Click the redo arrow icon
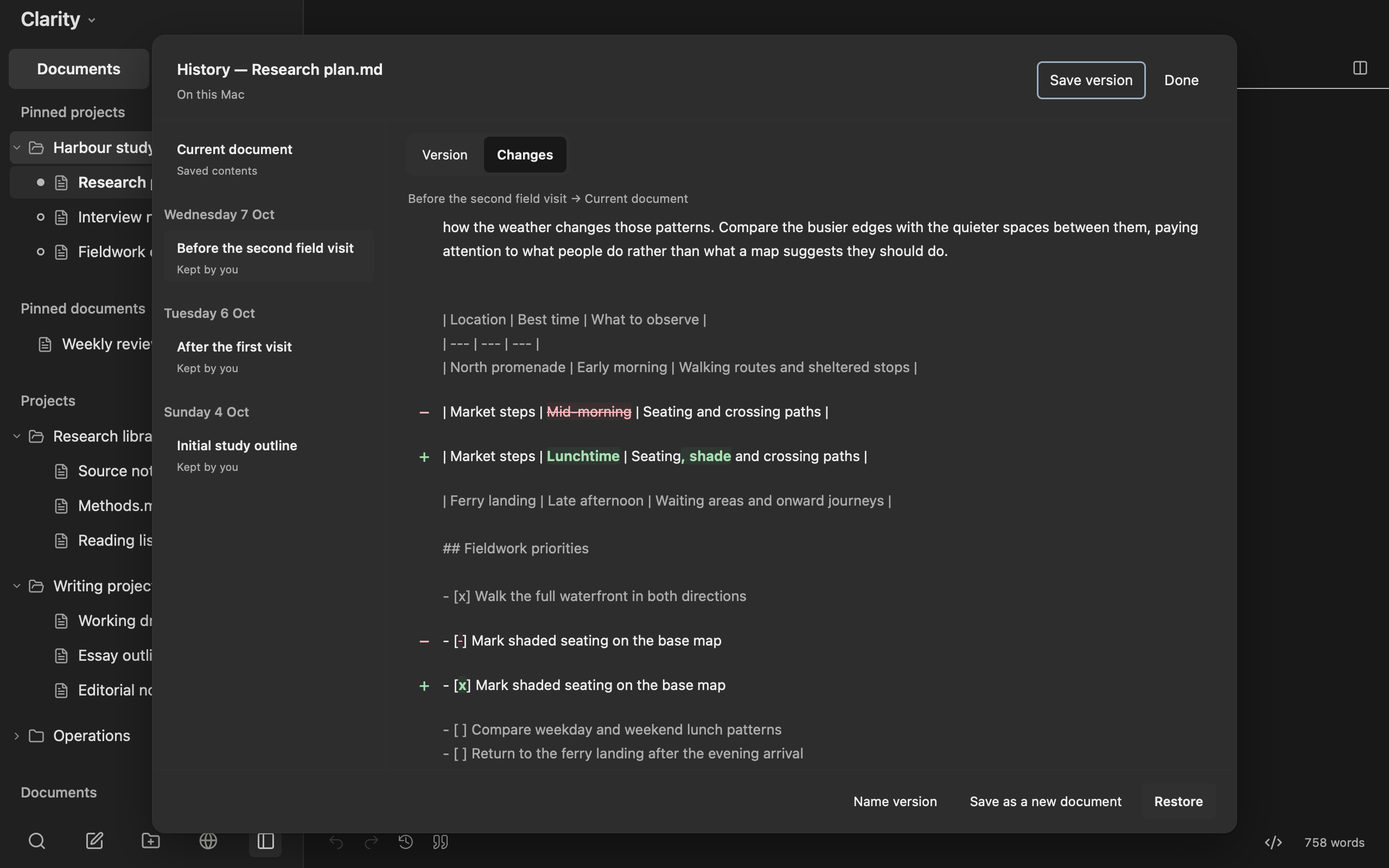 pos(371,842)
